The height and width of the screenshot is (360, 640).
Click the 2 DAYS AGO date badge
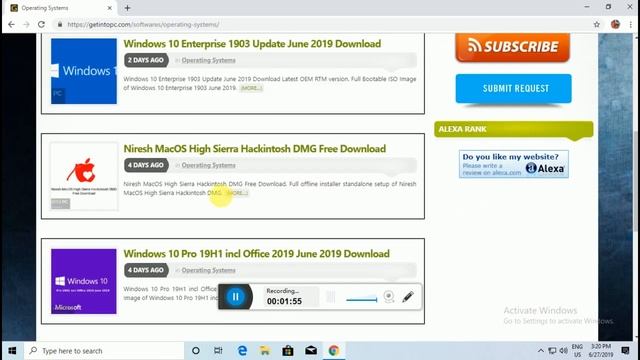146,60
